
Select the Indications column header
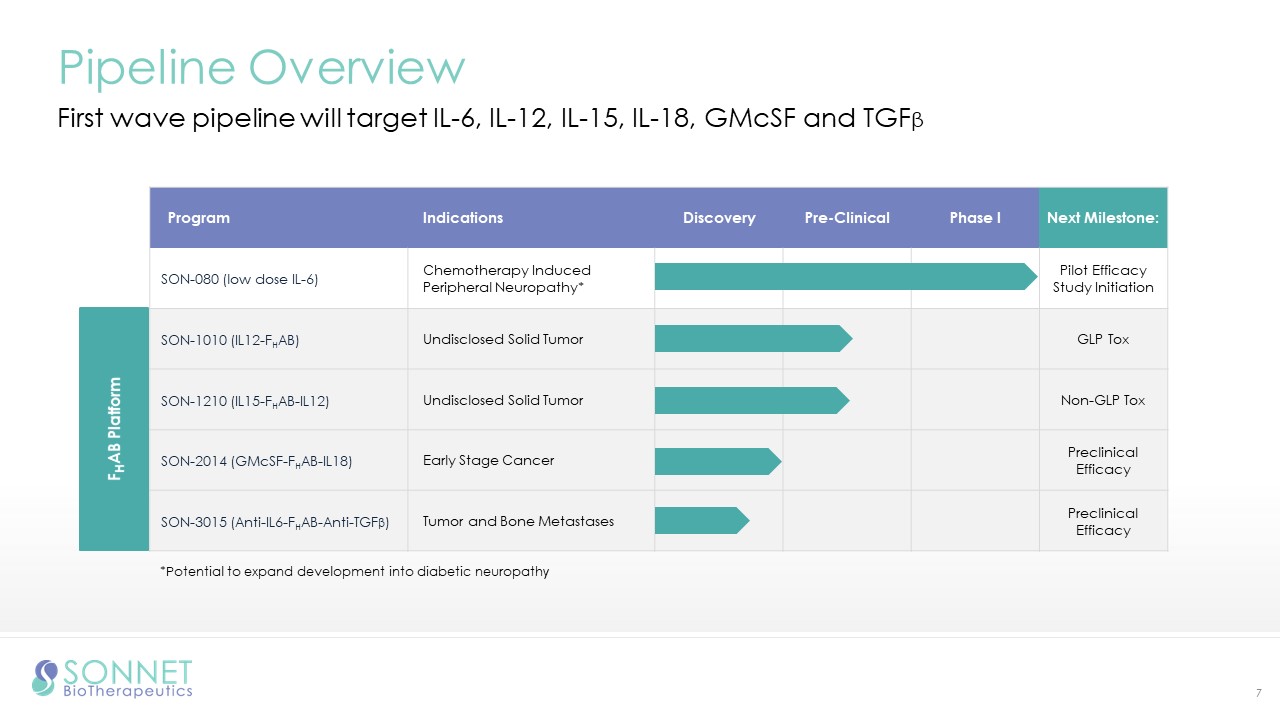tap(462, 218)
